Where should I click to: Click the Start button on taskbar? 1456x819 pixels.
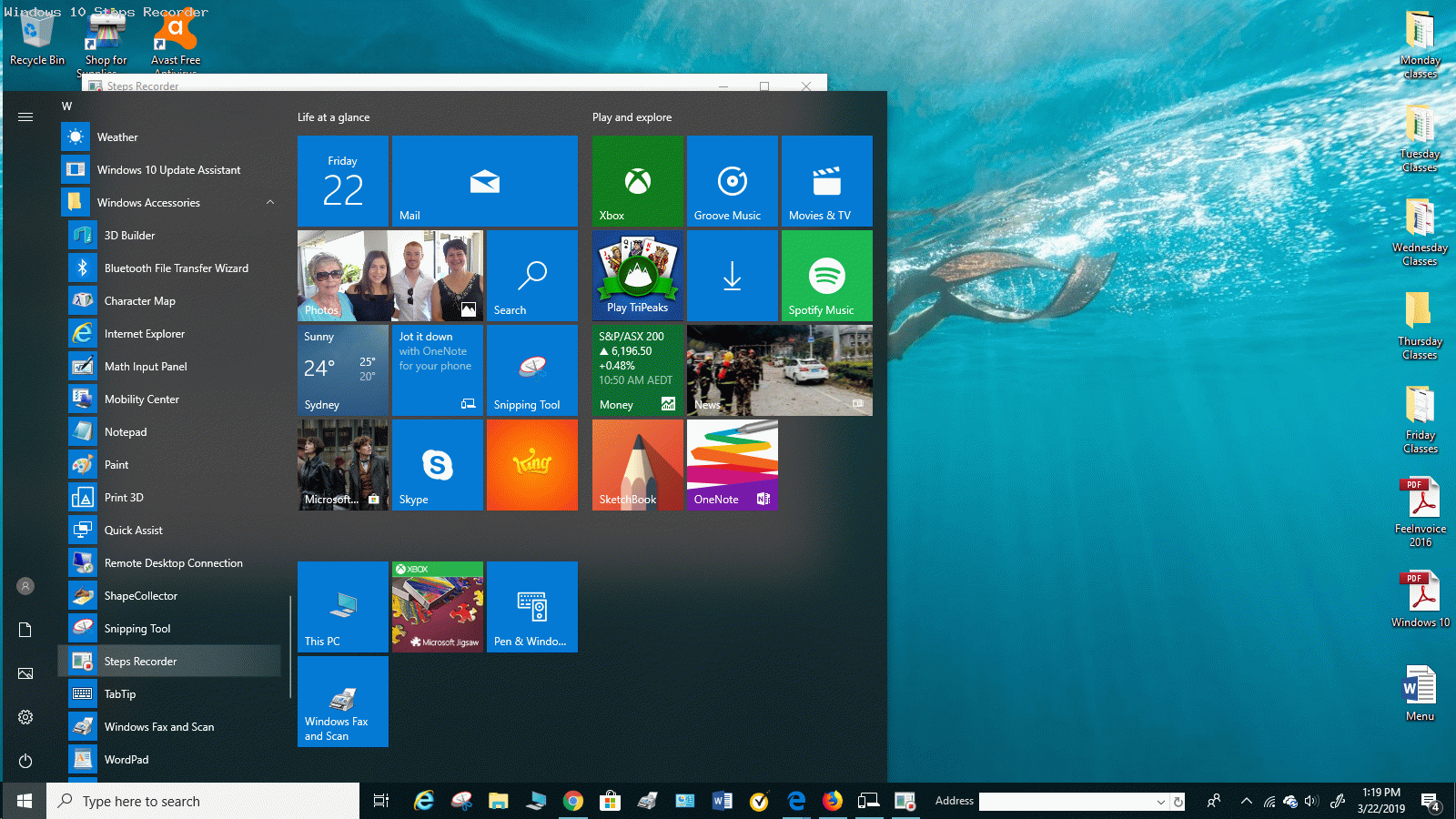point(25,801)
